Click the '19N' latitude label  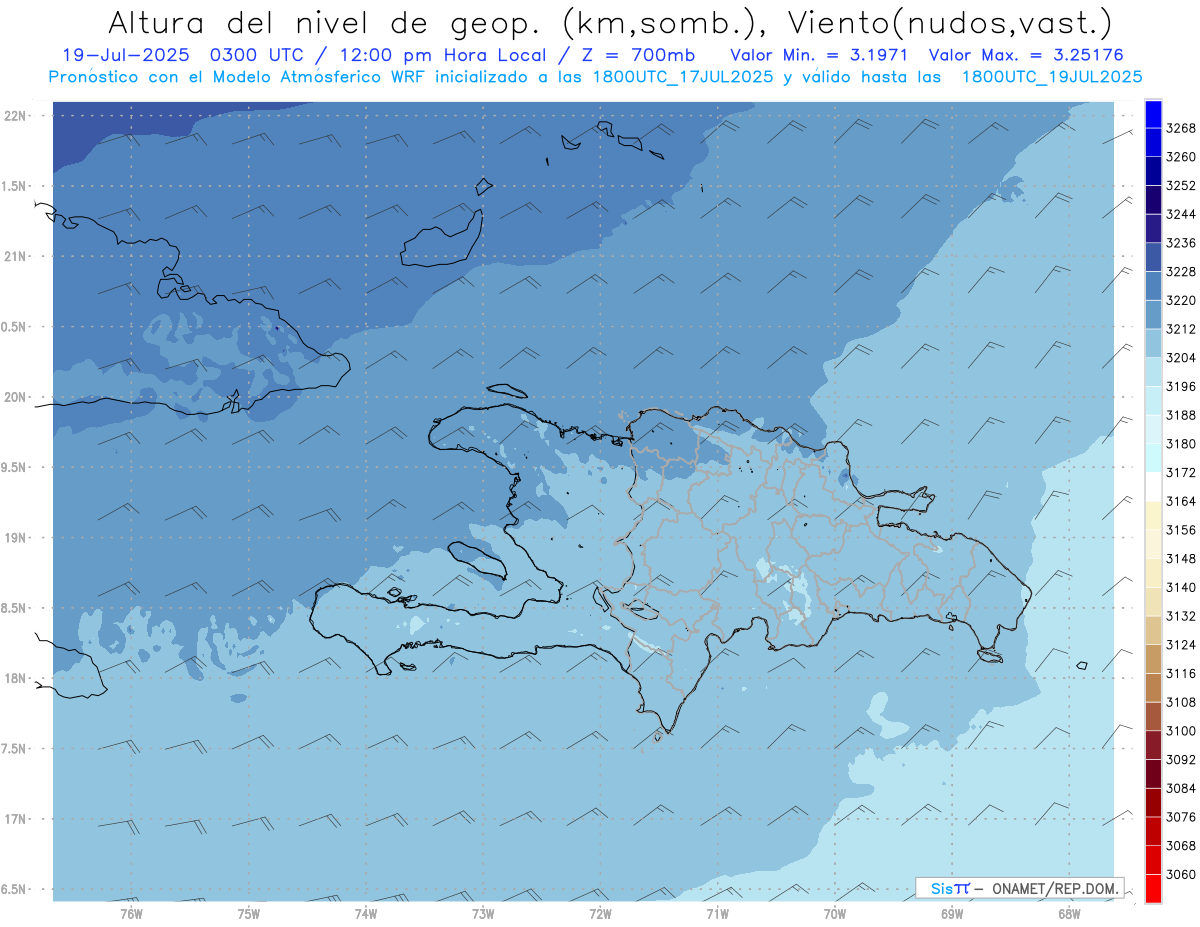coord(15,538)
